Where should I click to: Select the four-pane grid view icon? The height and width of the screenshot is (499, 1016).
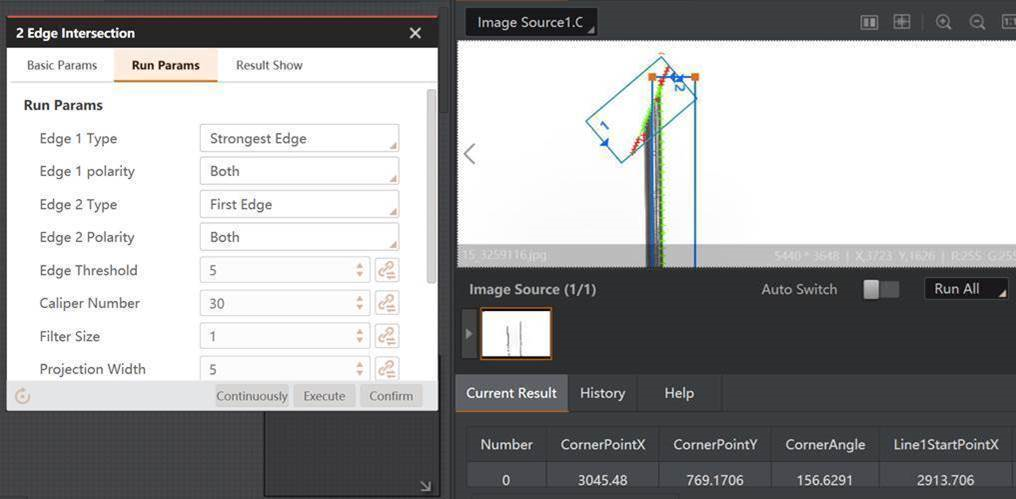click(x=902, y=22)
